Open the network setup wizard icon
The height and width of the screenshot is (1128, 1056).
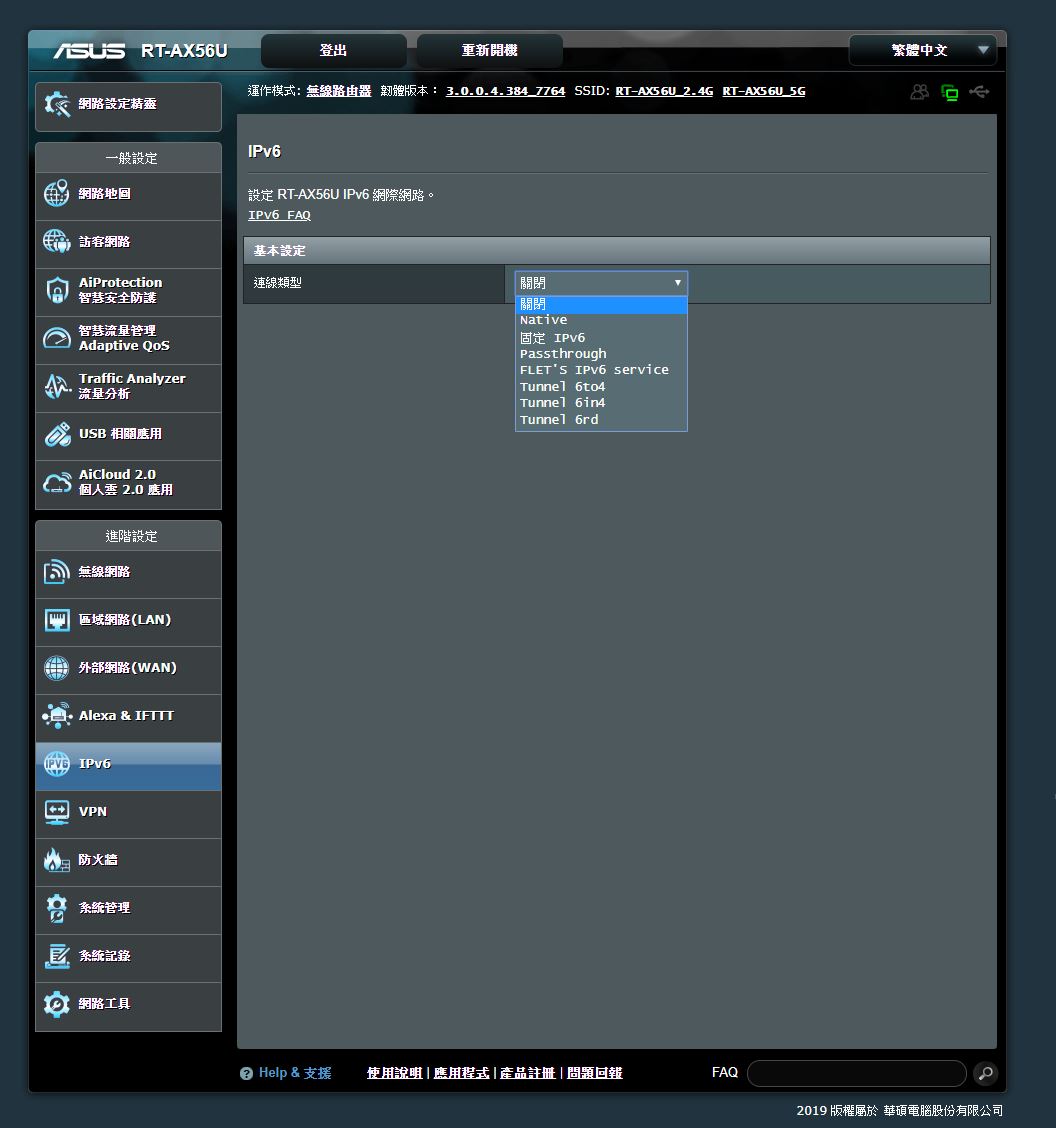pos(57,104)
